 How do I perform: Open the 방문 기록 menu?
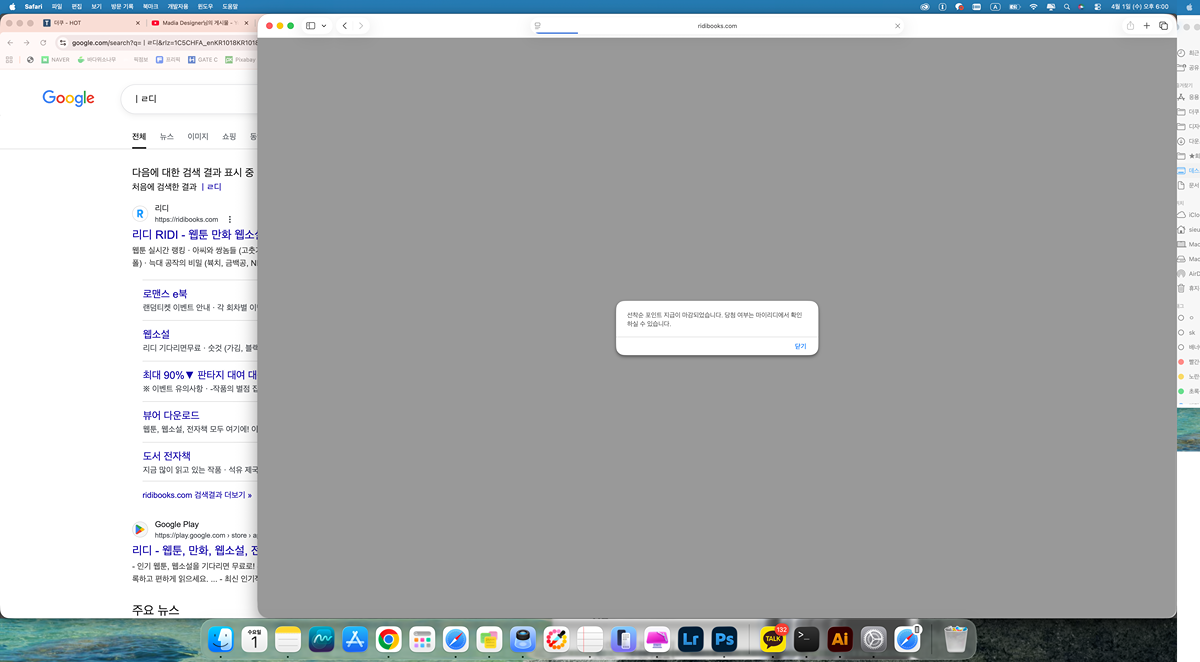(121, 6)
